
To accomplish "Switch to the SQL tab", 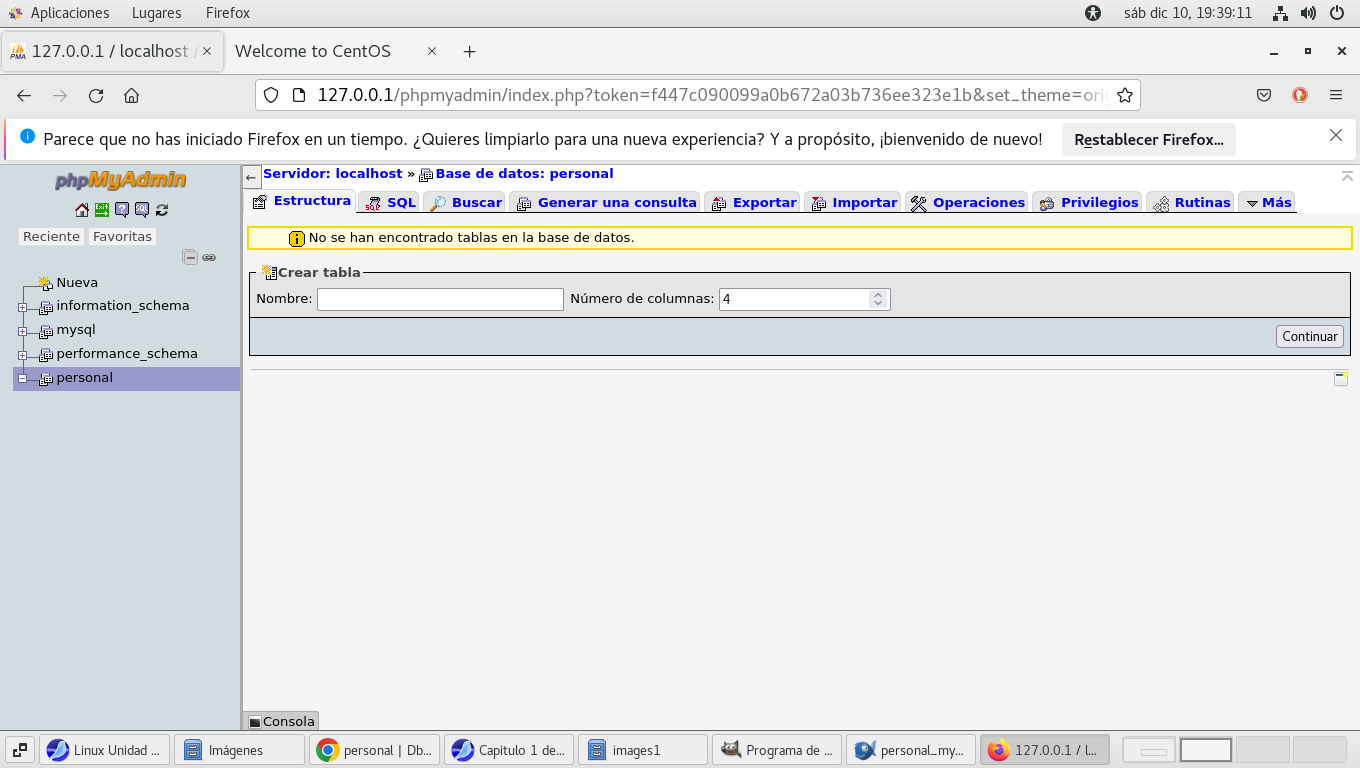I will (390, 202).
